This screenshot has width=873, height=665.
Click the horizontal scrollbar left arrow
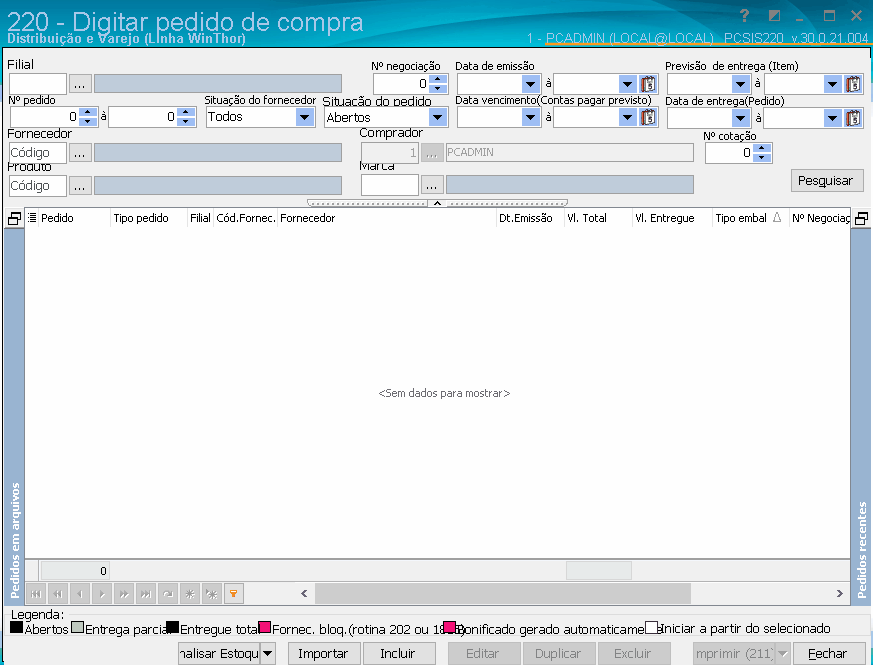[304, 594]
